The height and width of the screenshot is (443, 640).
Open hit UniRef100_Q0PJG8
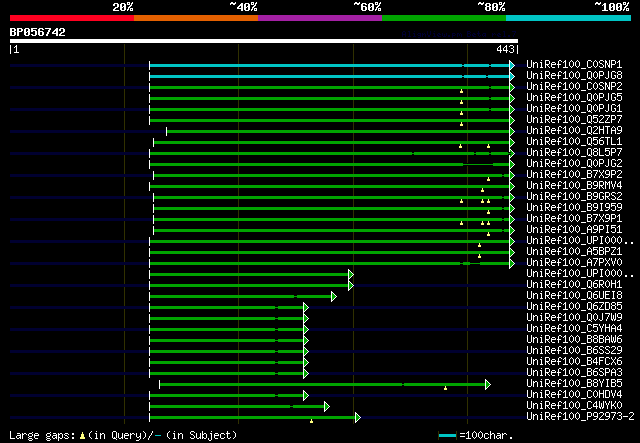point(574,76)
